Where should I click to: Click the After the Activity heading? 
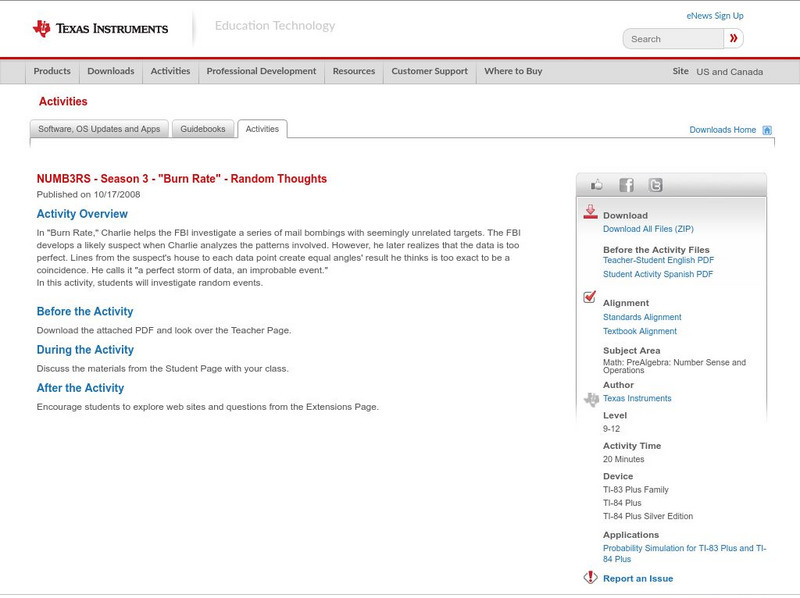80,388
